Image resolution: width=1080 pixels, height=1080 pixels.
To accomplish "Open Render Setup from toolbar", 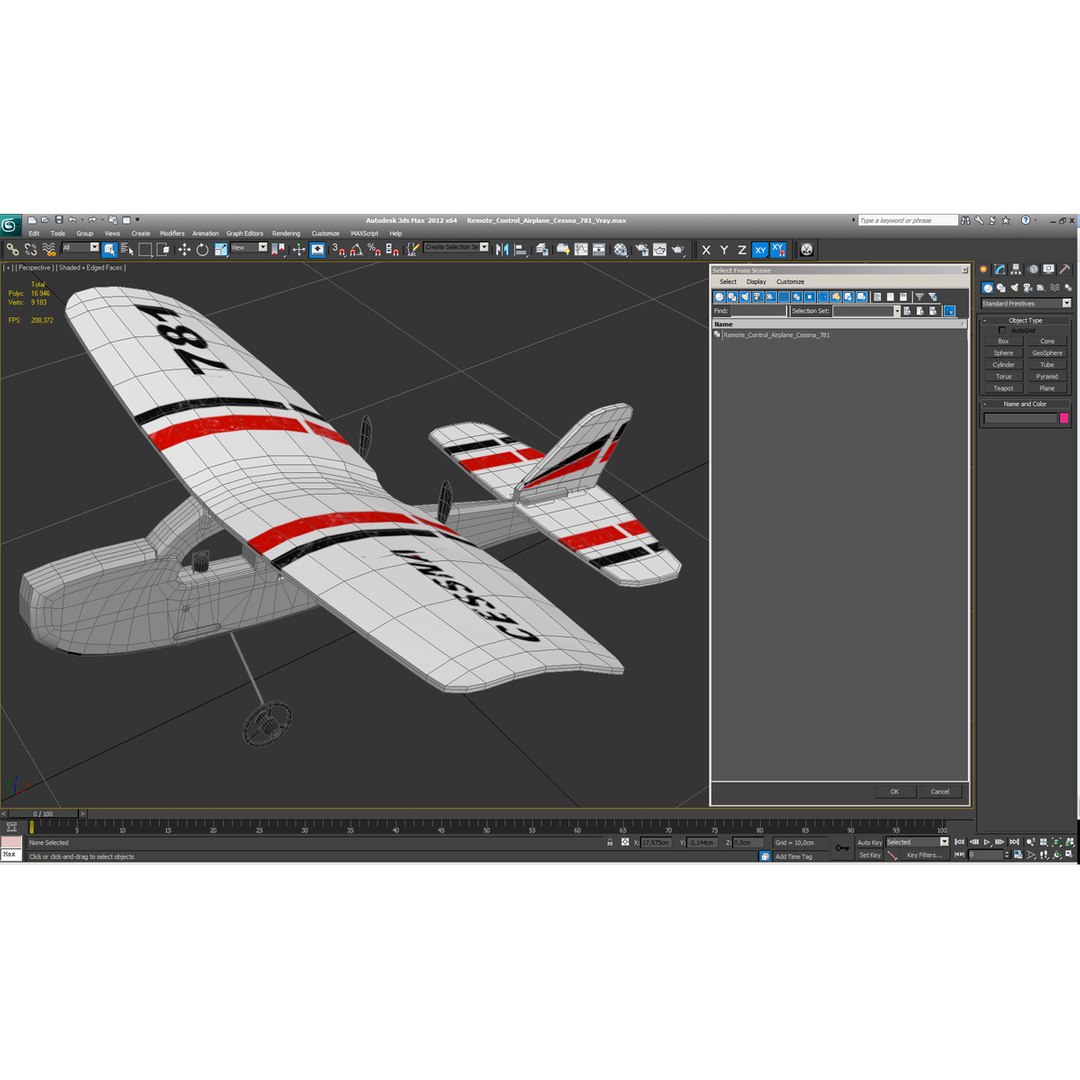I will [x=642, y=249].
